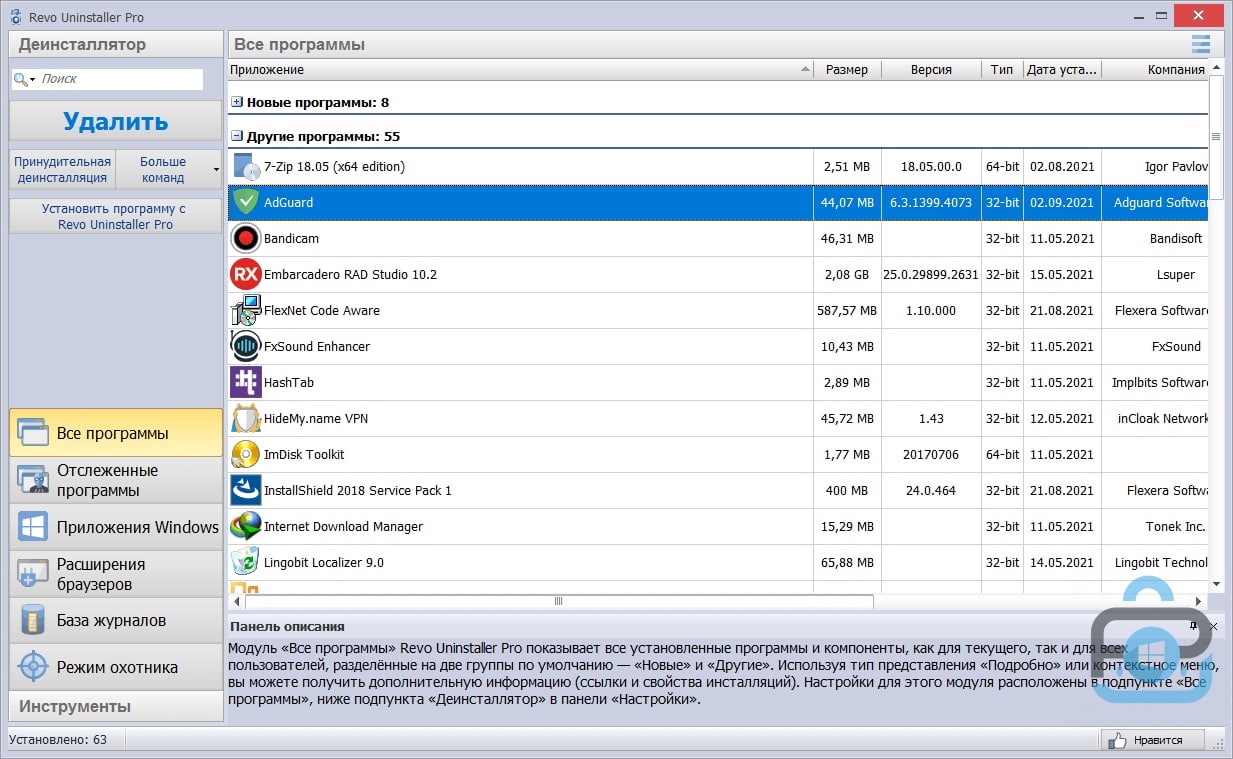Click the FlexNet Code Aware icon

point(245,310)
